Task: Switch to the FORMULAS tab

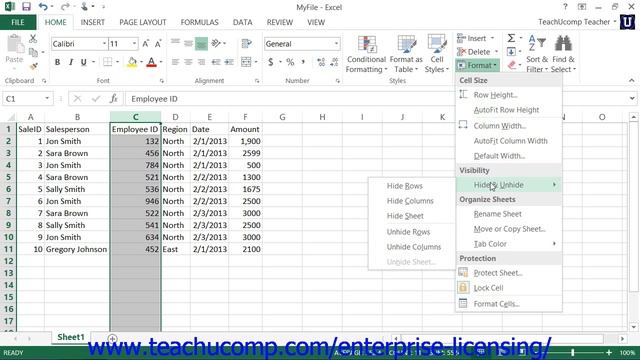Action: click(x=200, y=22)
